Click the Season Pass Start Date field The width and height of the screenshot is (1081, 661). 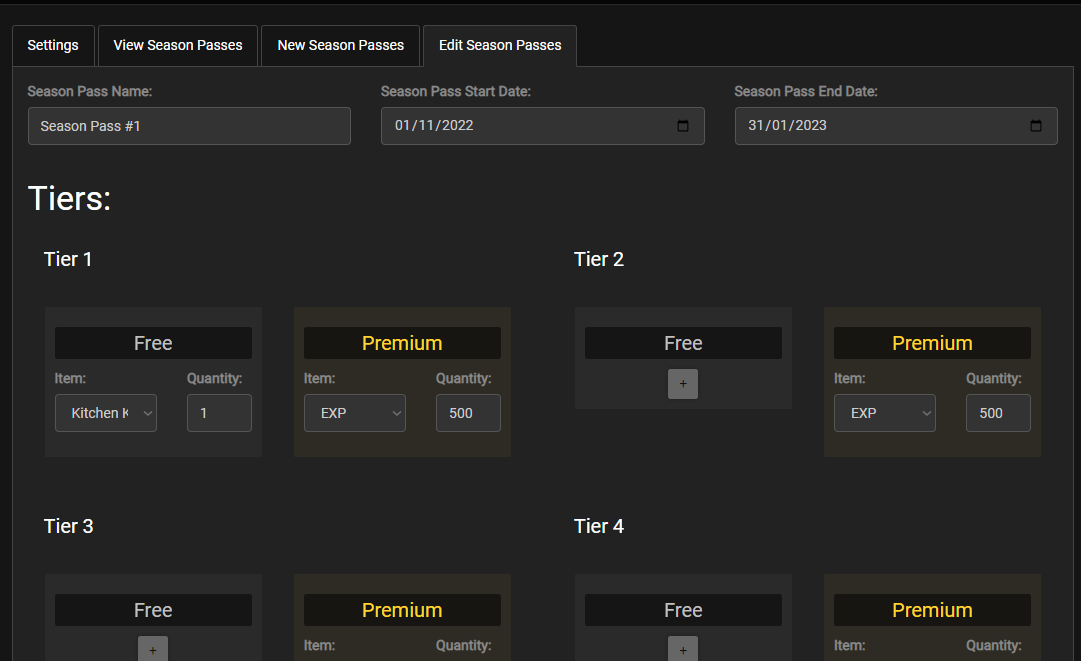click(520, 126)
